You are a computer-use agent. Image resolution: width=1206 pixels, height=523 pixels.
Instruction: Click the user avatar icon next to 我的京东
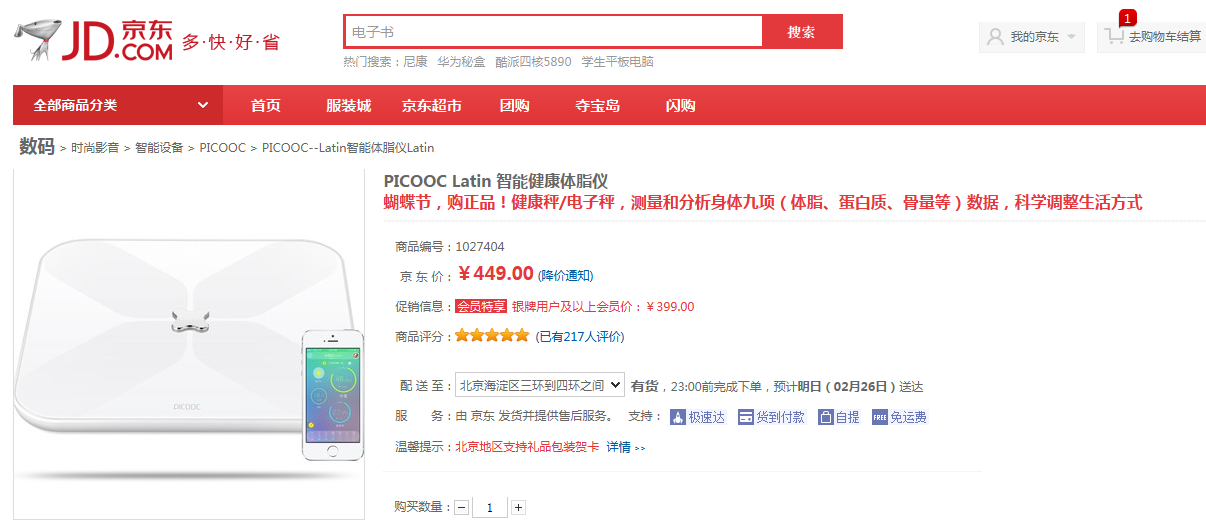995,37
